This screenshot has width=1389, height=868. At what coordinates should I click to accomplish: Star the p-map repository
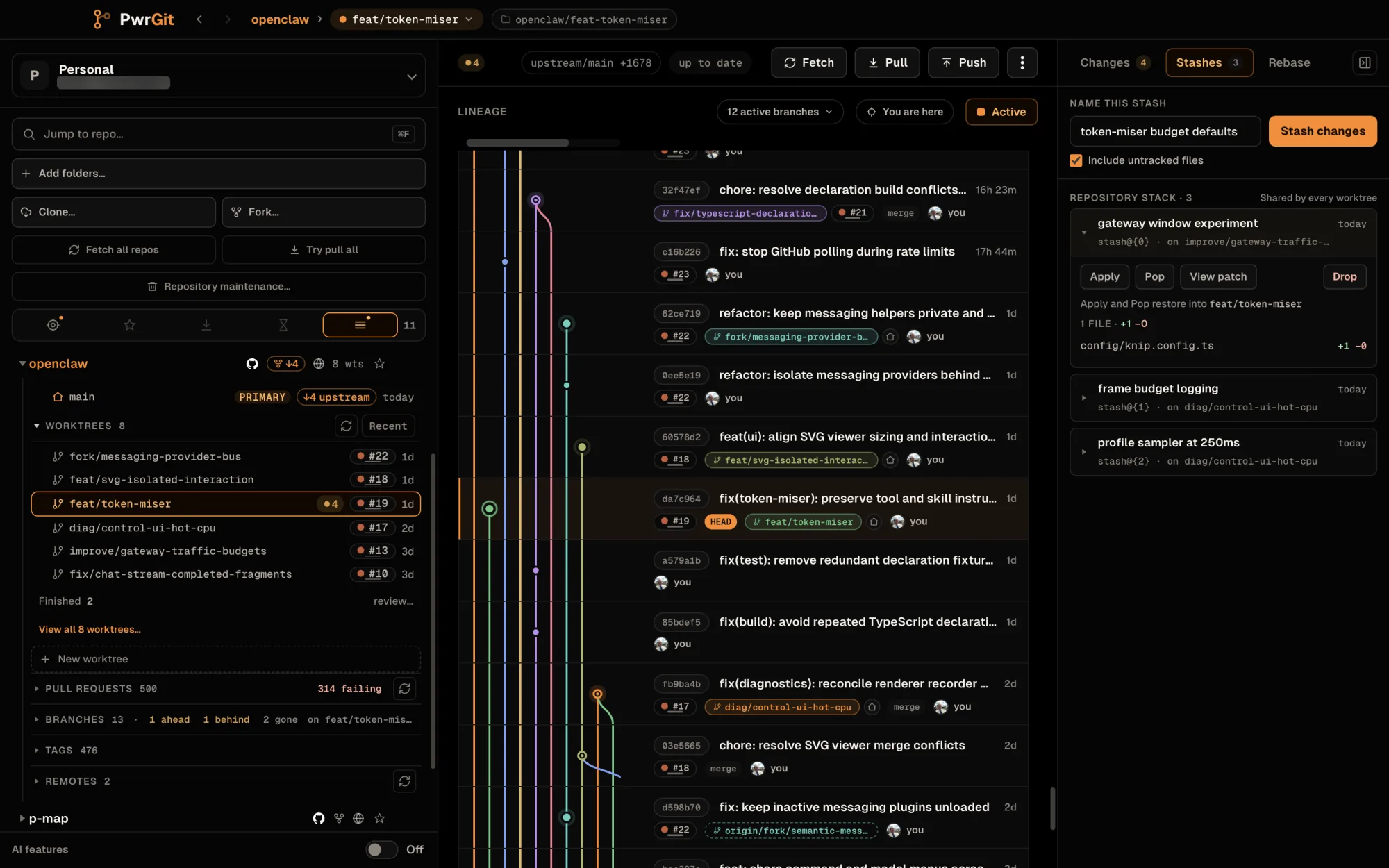(379, 818)
